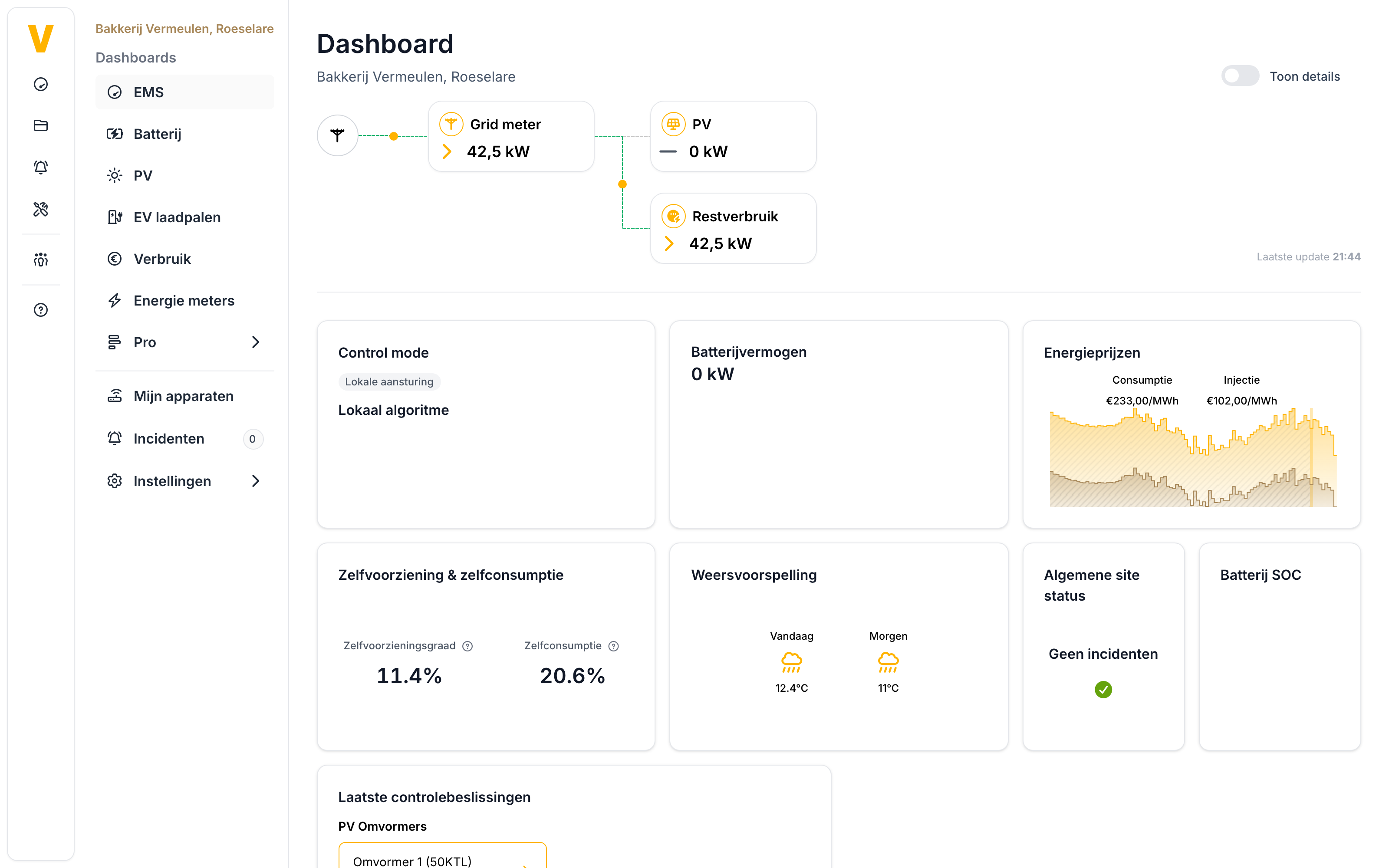Click the grid pylon circle icon
1389x868 pixels.
338,135
